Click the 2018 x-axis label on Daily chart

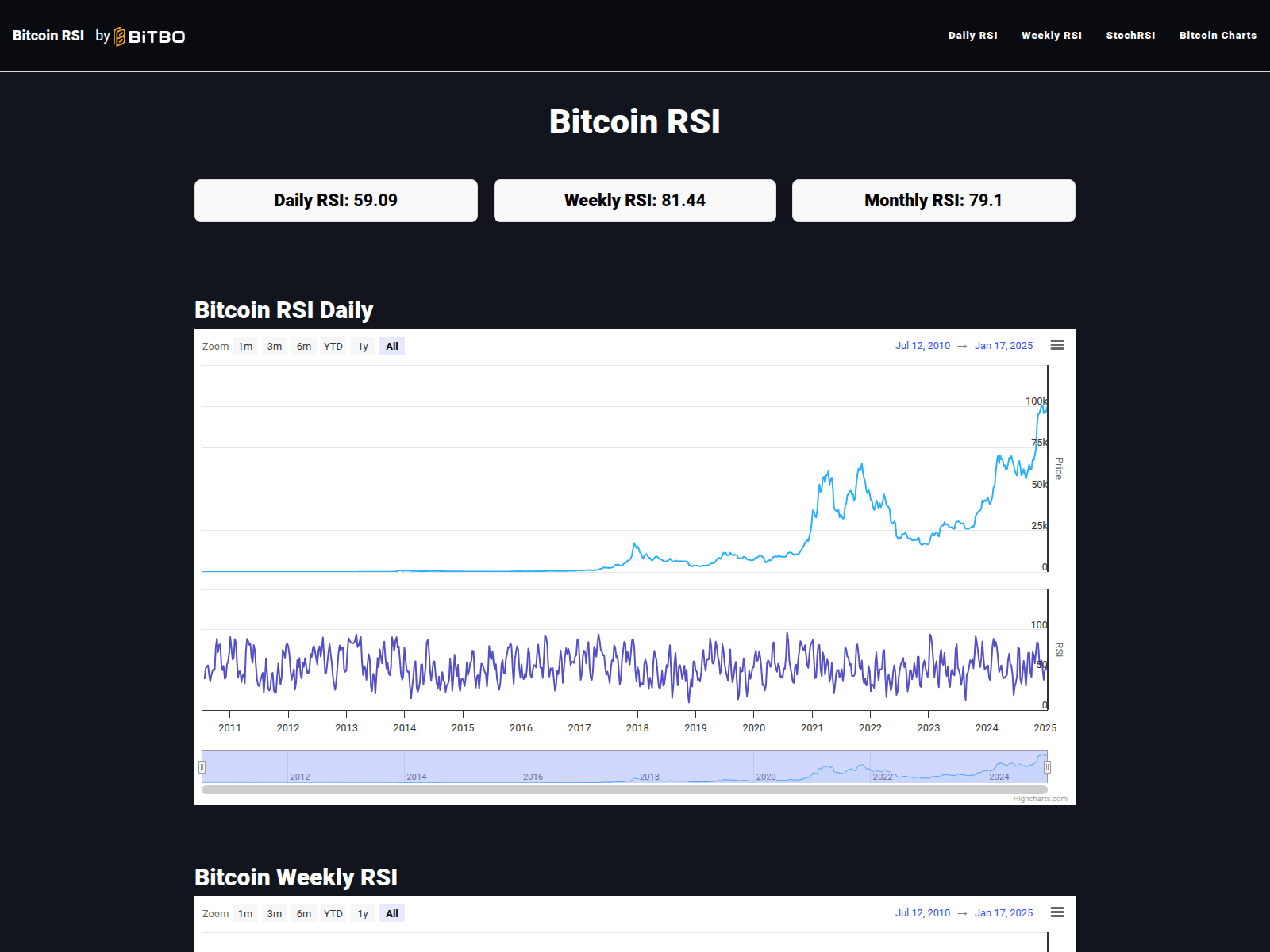(x=637, y=728)
